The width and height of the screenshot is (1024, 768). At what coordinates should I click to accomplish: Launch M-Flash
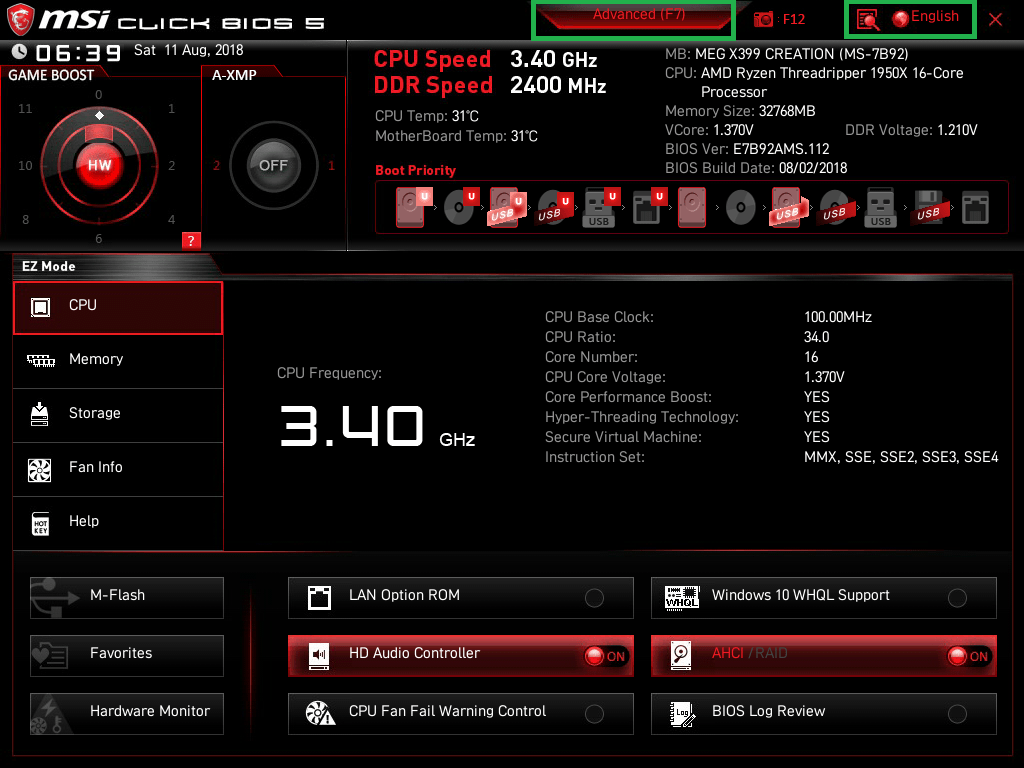coord(127,597)
